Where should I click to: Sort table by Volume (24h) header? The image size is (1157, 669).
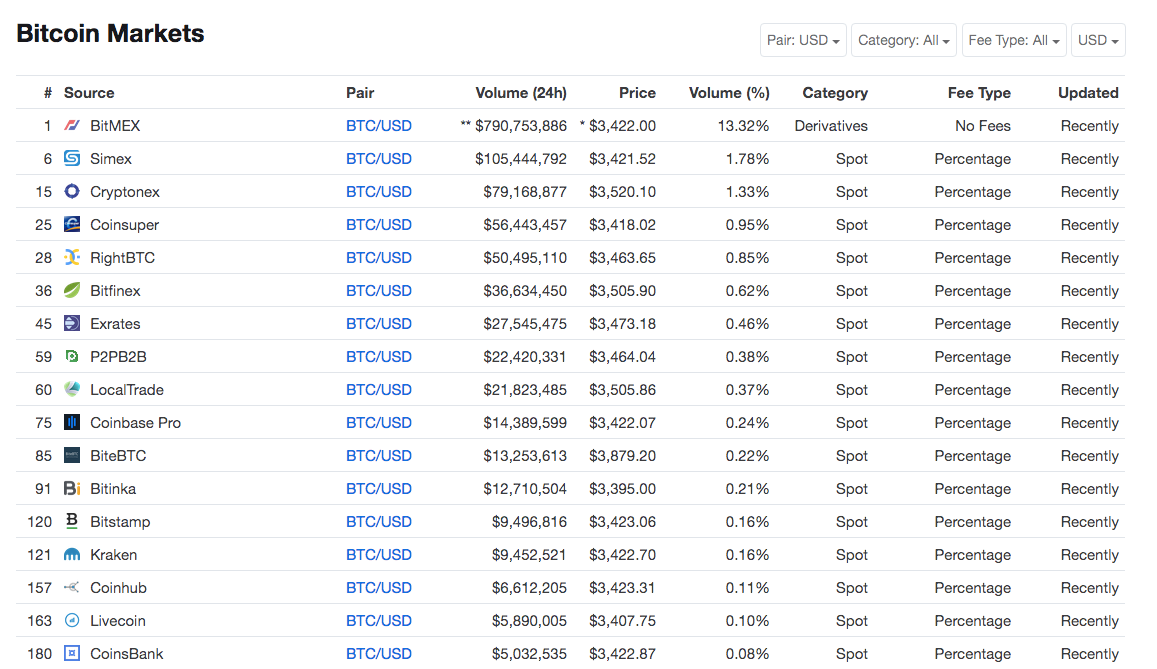(x=521, y=93)
